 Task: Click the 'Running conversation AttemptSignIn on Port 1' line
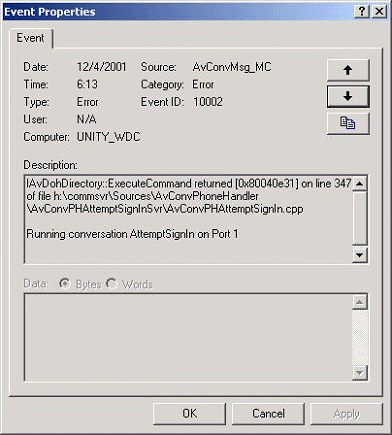click(132, 234)
